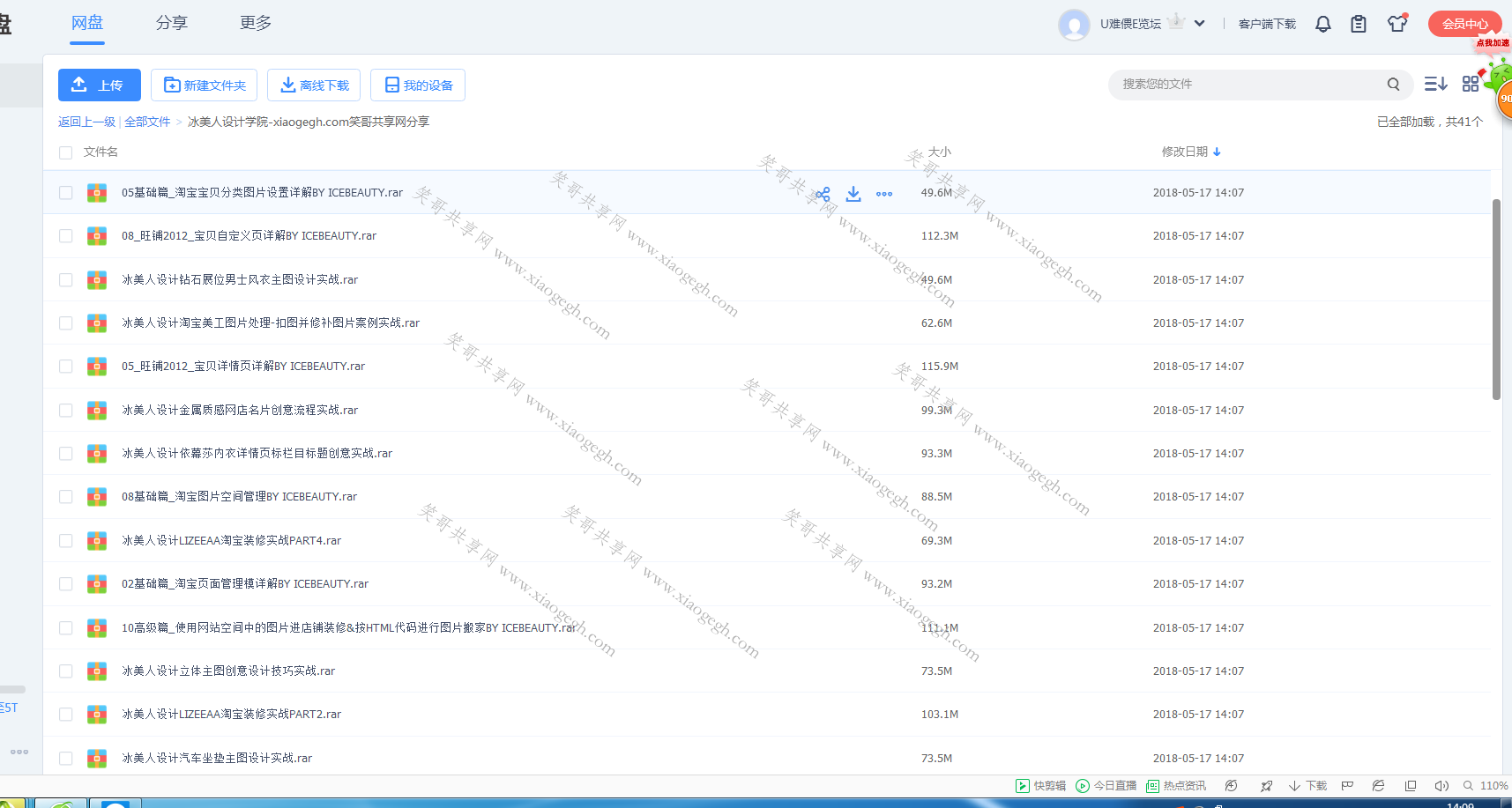Check the box for 冰美人设计淘宝美工图片处理 row
The height and width of the screenshot is (808, 1512).
click(65, 323)
